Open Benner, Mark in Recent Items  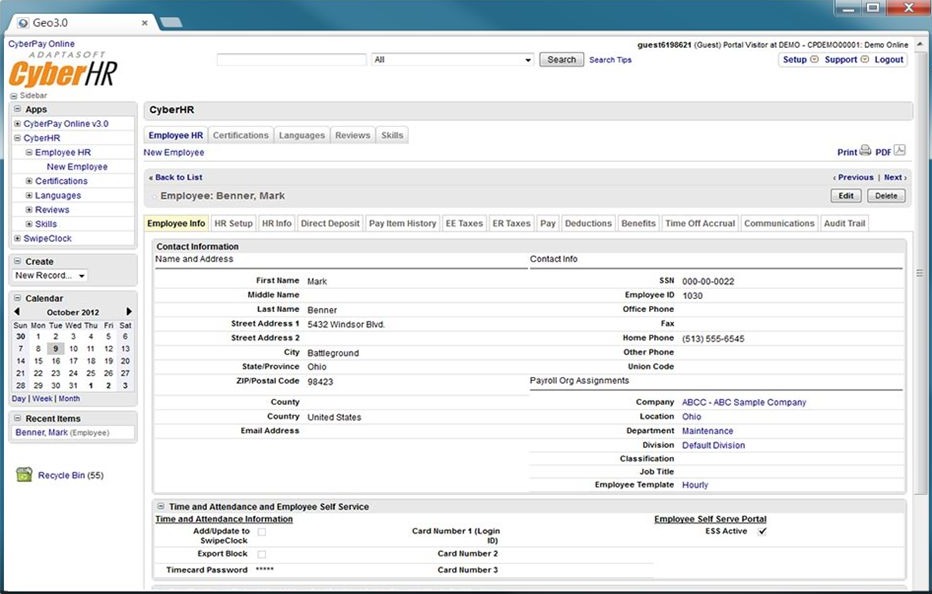[x=42, y=432]
